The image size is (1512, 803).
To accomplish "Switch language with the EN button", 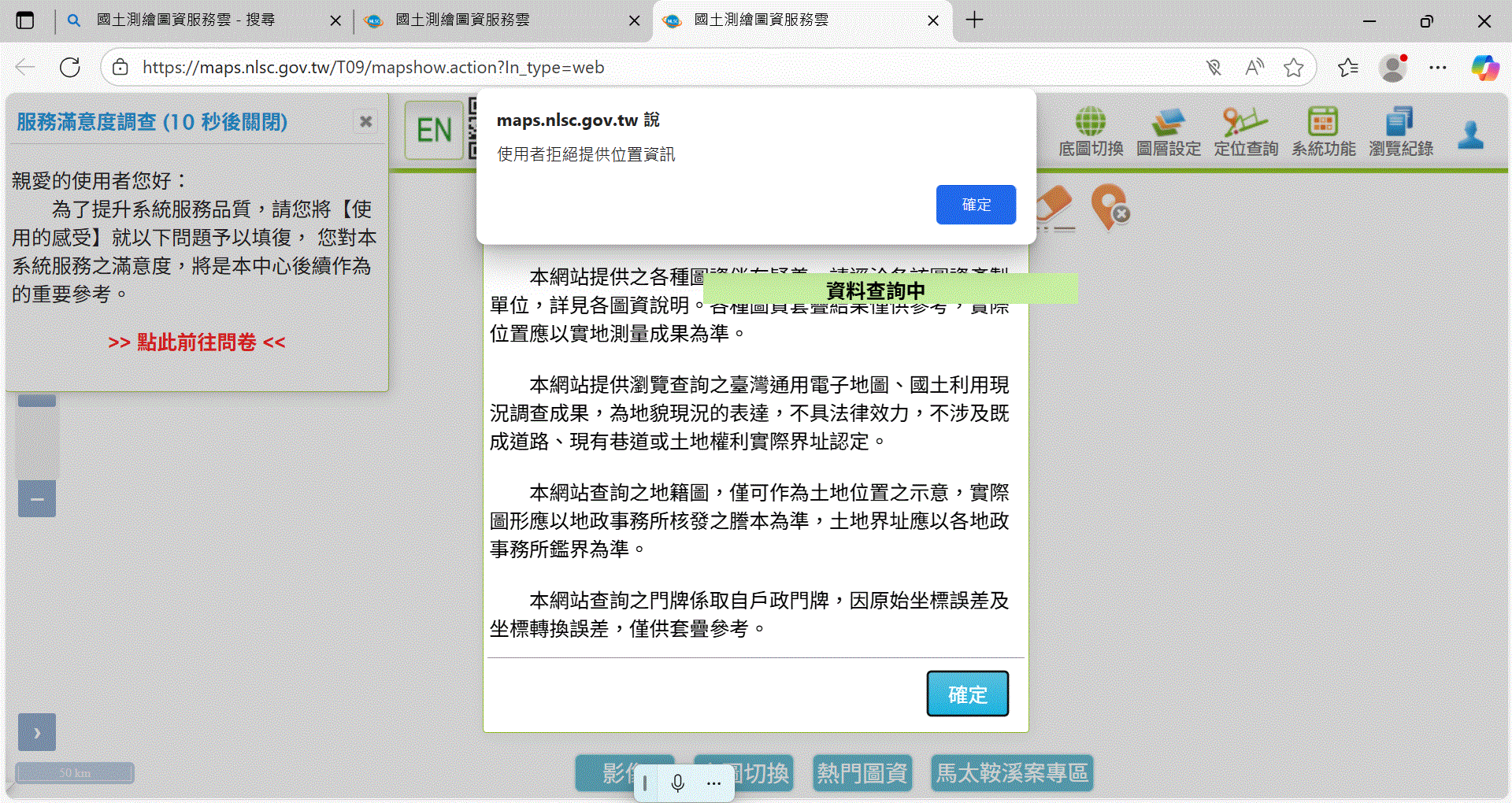I will (434, 130).
